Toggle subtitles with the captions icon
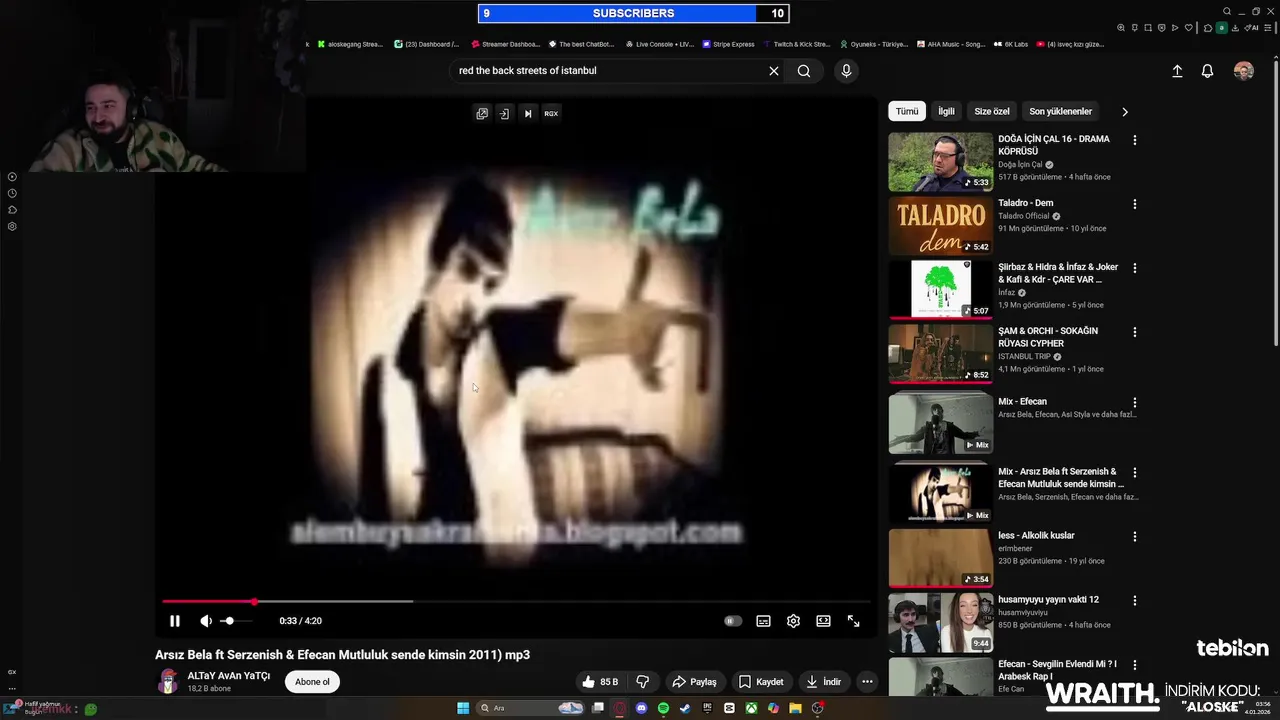This screenshot has height=720, width=1280. click(763, 621)
